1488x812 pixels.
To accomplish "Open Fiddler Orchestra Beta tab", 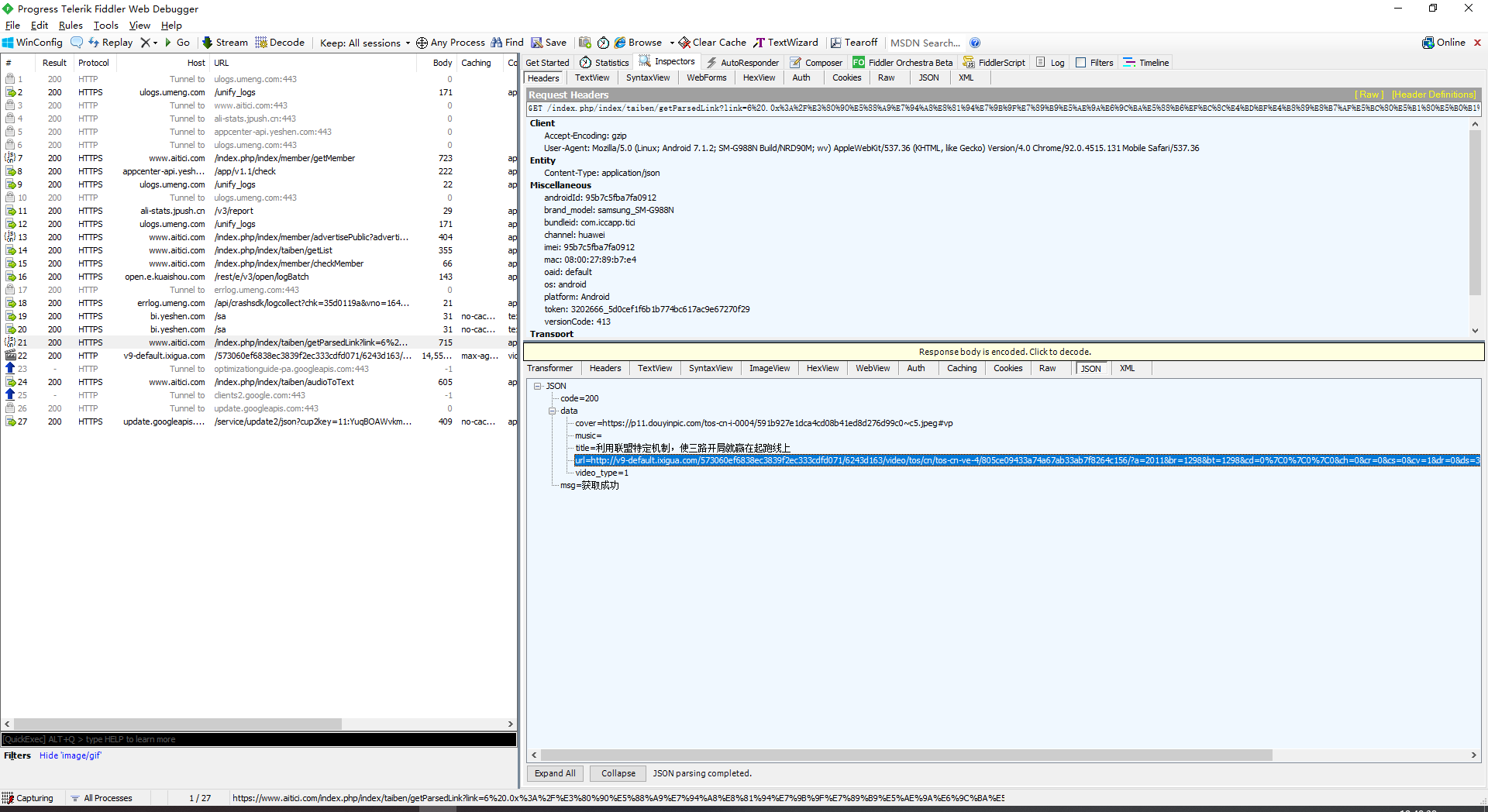I will click(x=903, y=63).
